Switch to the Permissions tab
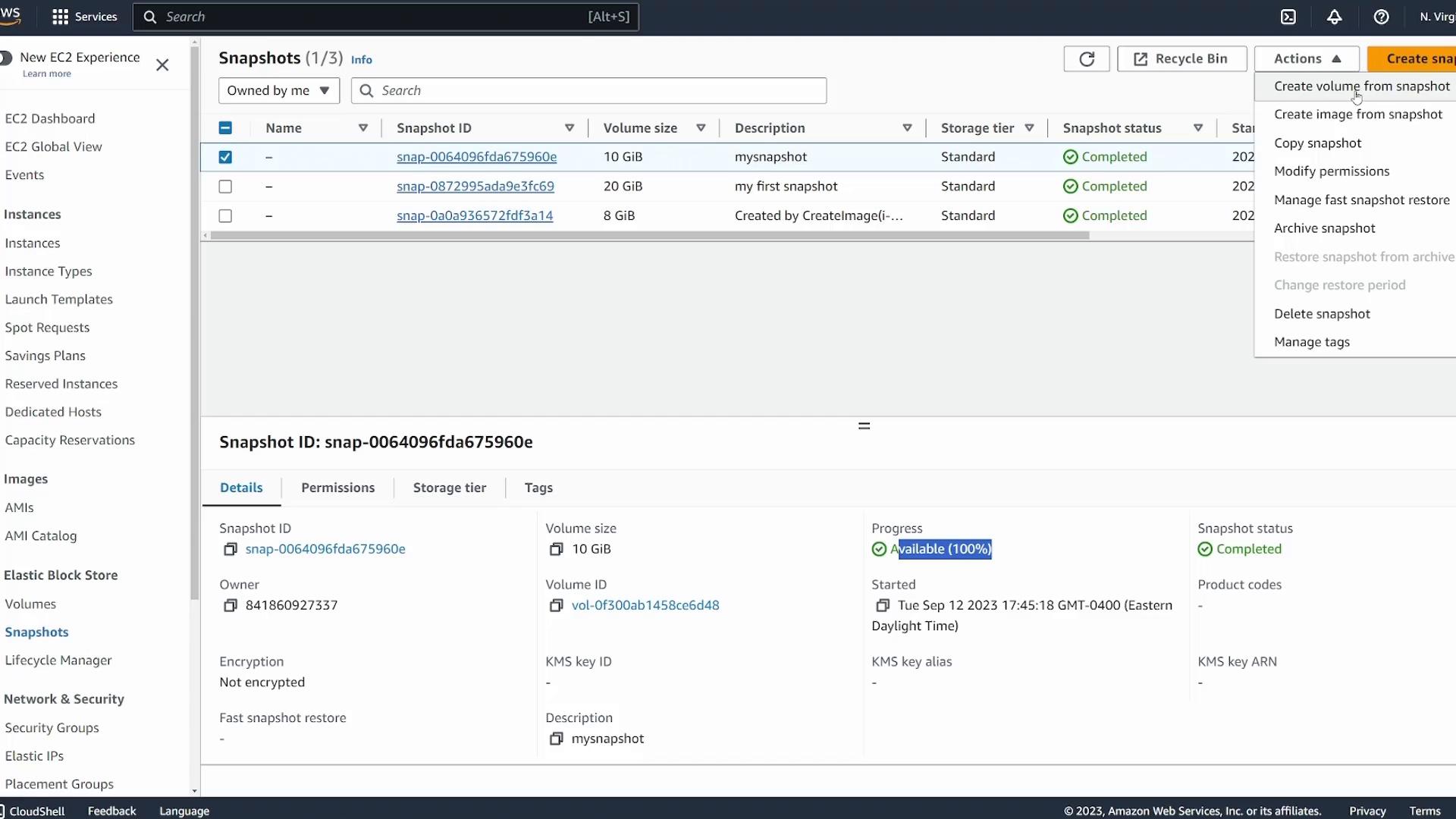 [x=337, y=488]
